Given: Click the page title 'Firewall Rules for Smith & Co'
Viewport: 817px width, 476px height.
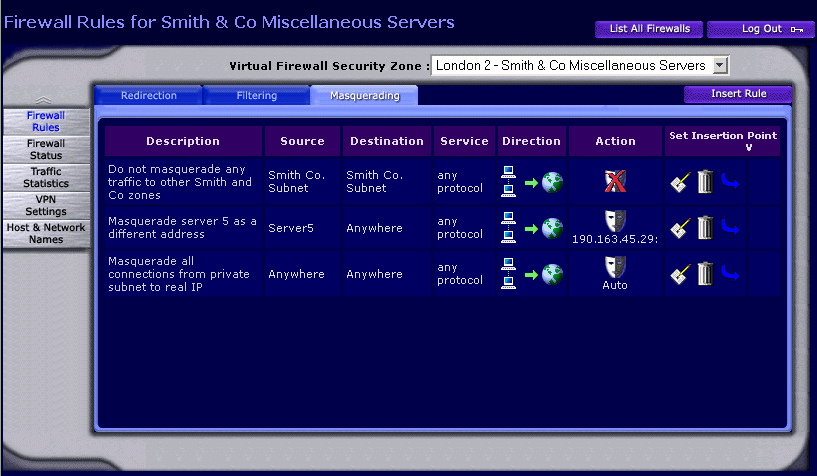Looking at the screenshot, I should point(229,22).
